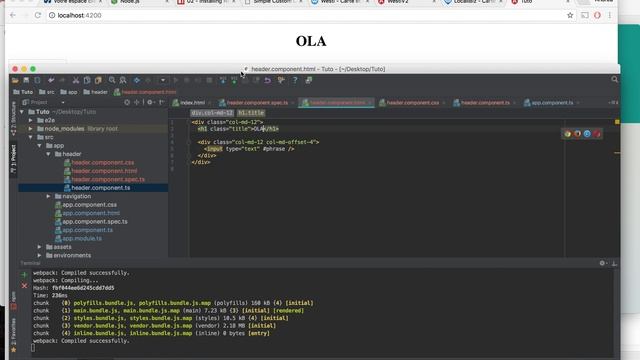Show hidden editor tabs list
This screenshot has height=360, width=640.
point(613,103)
